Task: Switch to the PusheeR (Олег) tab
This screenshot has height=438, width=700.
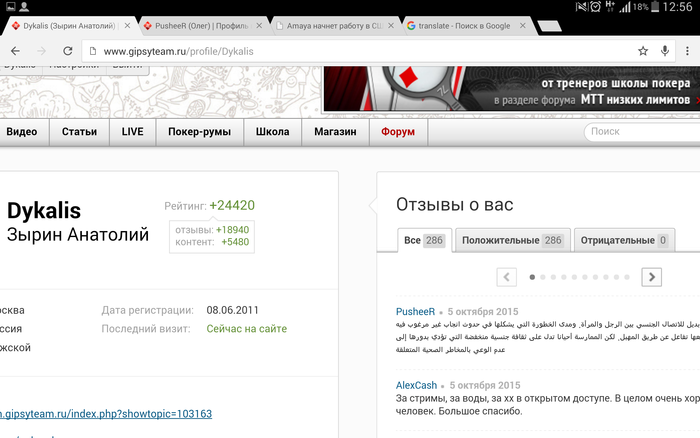Action: 203,26
